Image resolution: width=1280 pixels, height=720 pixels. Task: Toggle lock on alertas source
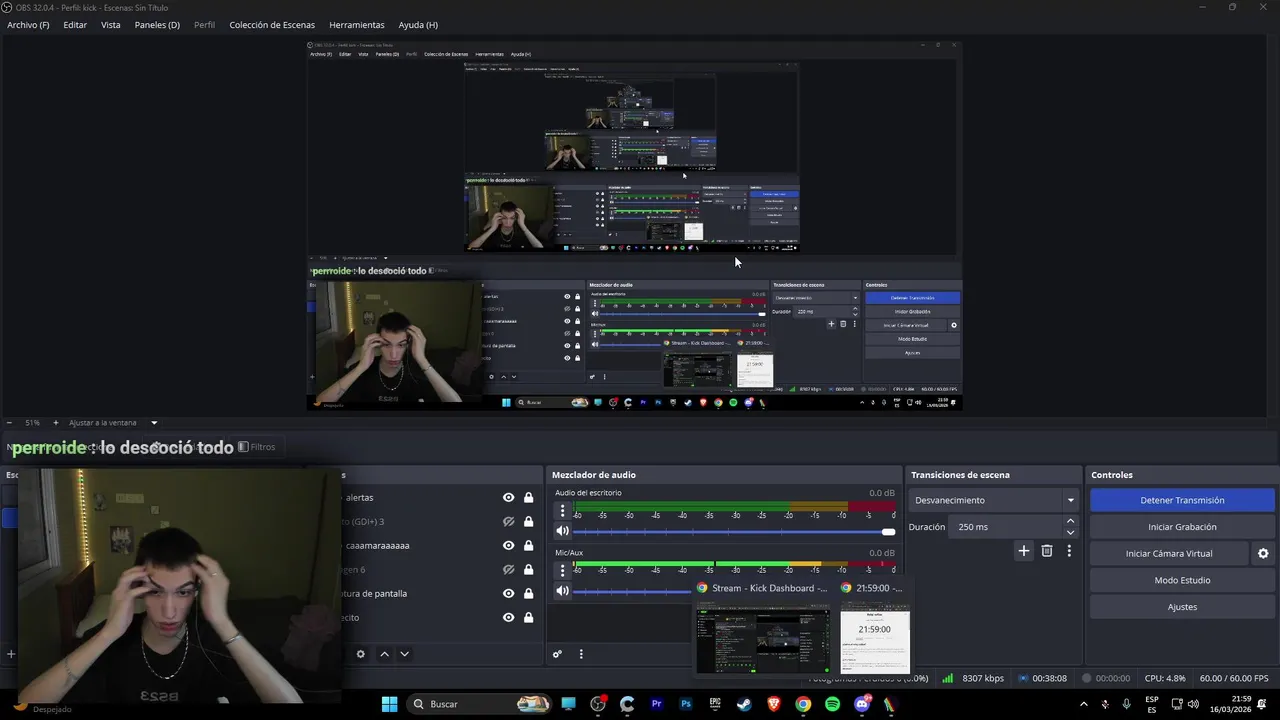pyautogui.click(x=528, y=498)
